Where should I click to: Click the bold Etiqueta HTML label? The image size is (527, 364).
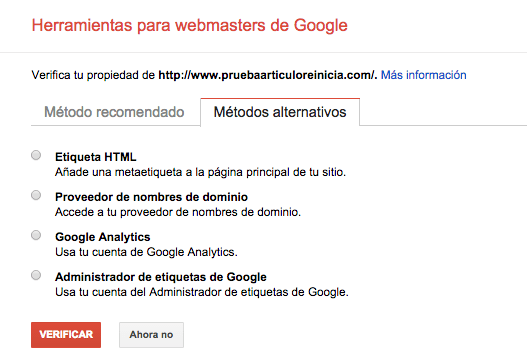(x=96, y=157)
